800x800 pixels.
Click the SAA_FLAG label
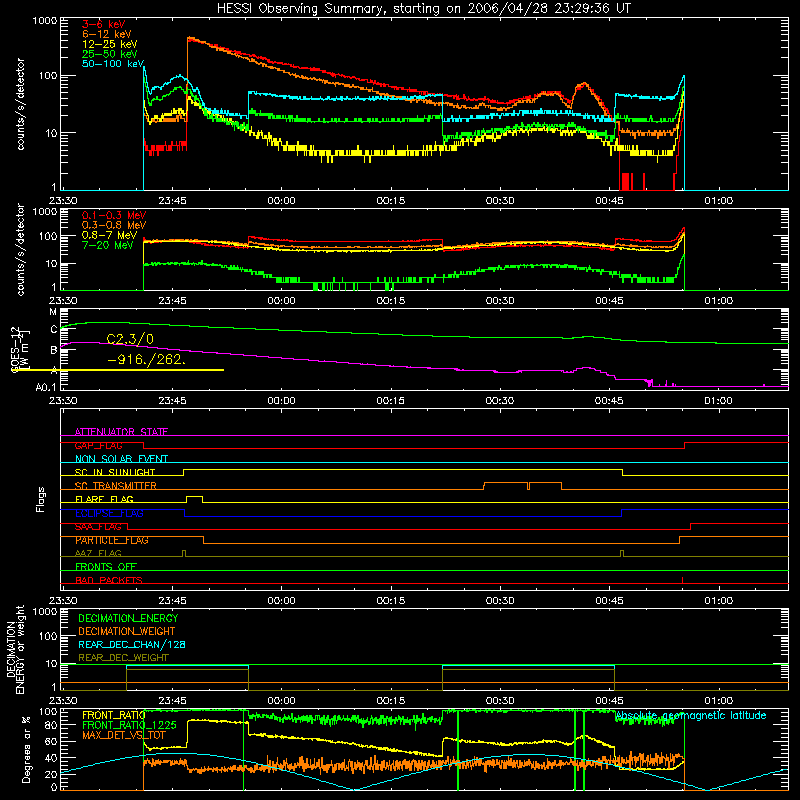click(98, 527)
